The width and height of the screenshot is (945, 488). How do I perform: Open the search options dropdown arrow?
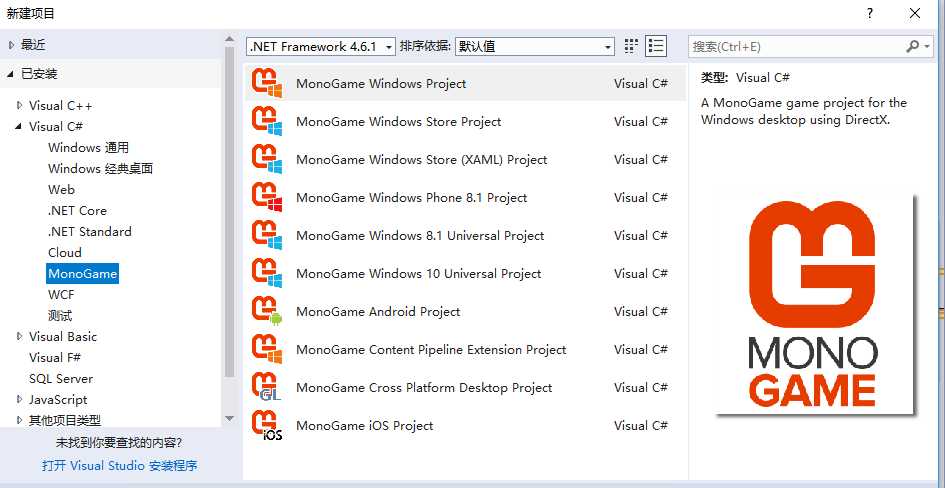coord(927,46)
